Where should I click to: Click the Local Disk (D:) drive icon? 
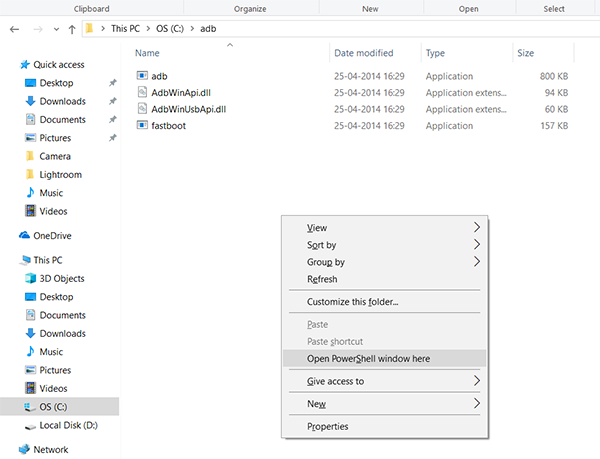click(30, 426)
